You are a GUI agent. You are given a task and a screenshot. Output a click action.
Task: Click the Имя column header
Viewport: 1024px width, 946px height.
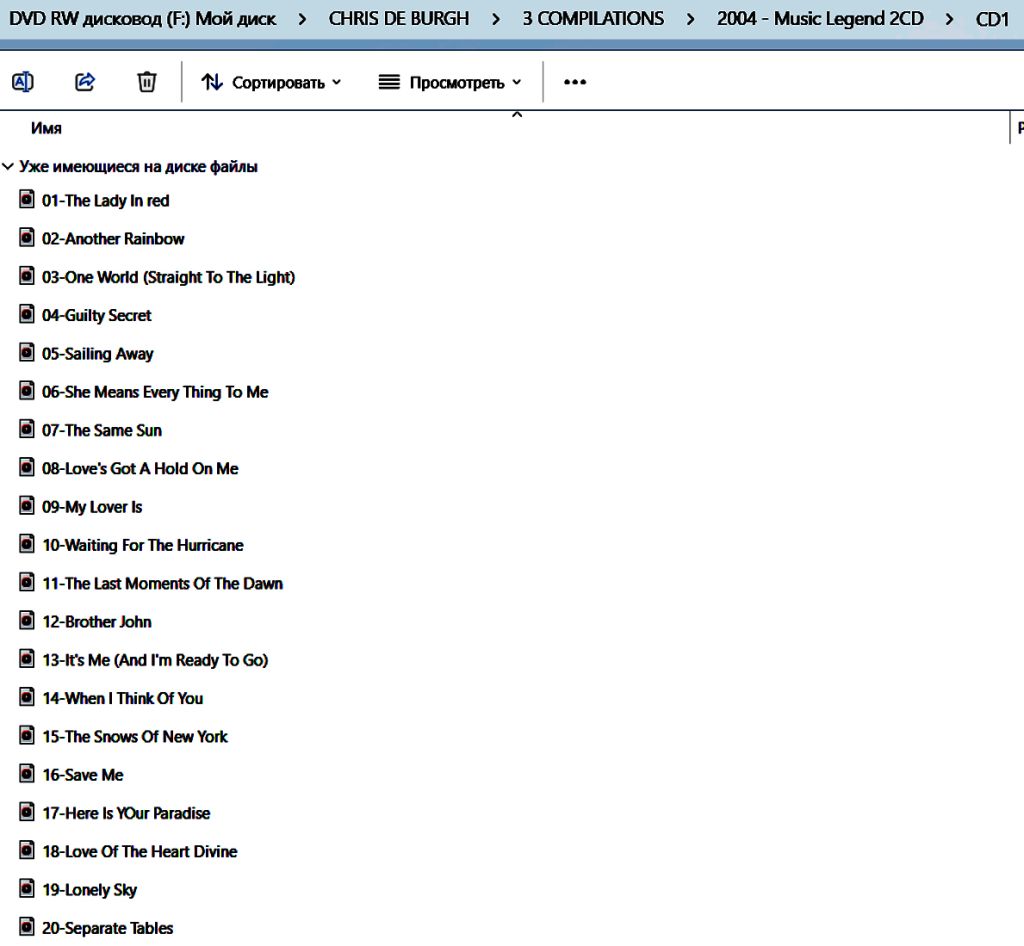46,128
